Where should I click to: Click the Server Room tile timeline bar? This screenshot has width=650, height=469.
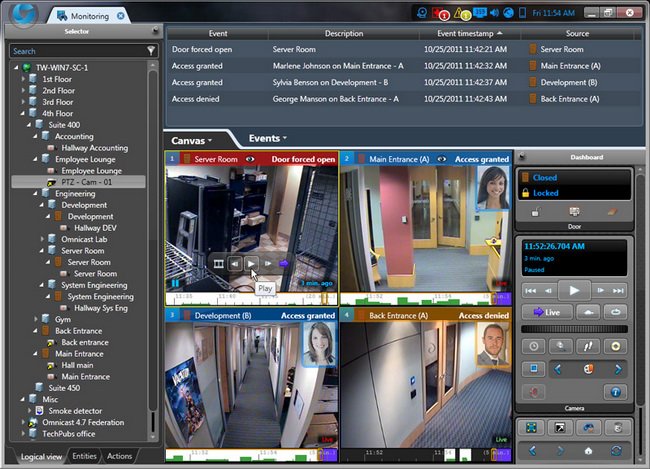(251, 299)
